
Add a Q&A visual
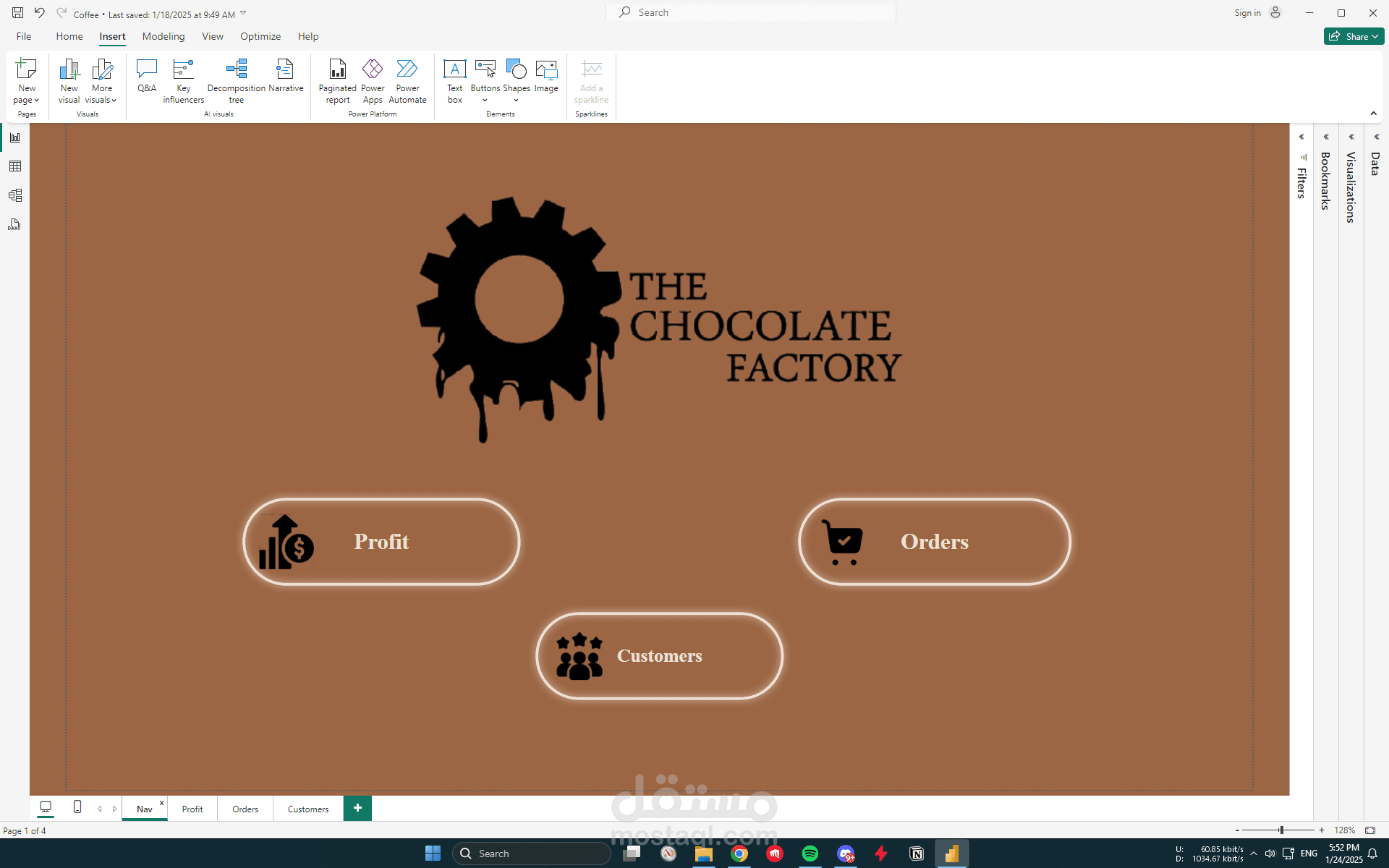click(x=147, y=77)
